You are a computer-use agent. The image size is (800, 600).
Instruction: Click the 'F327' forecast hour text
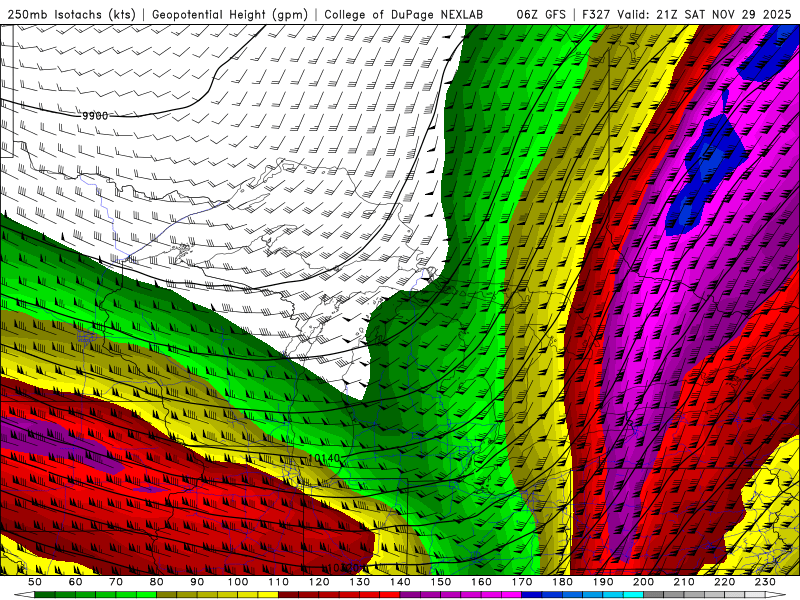(597, 14)
